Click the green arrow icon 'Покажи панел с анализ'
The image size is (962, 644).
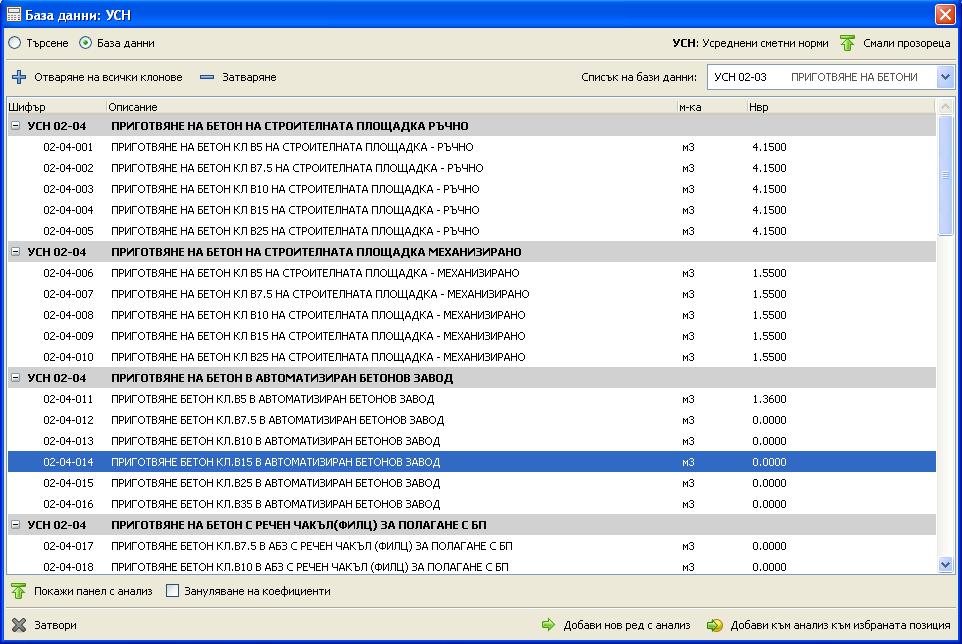click(x=18, y=591)
